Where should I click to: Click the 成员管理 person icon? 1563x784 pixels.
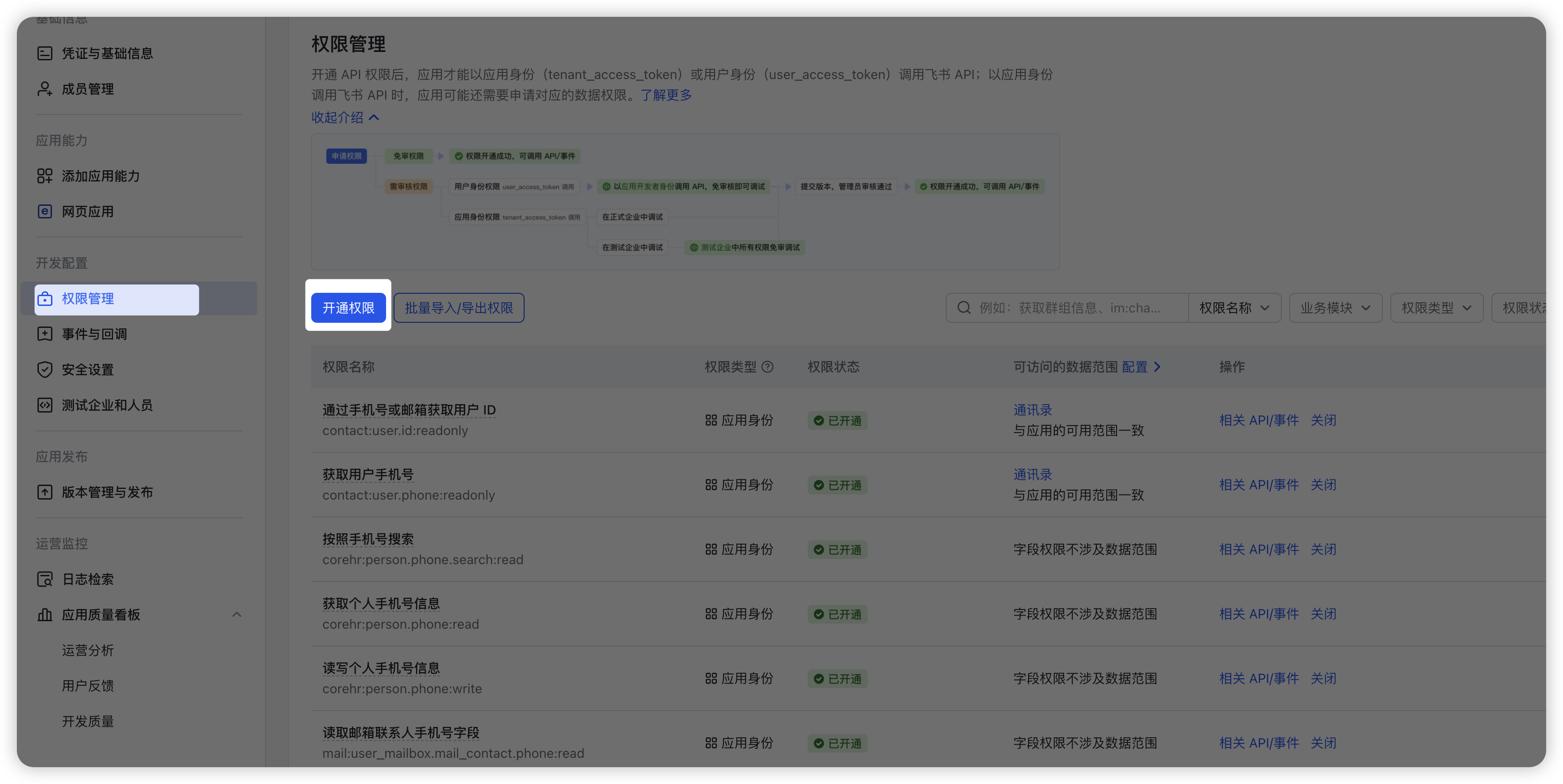click(x=44, y=89)
